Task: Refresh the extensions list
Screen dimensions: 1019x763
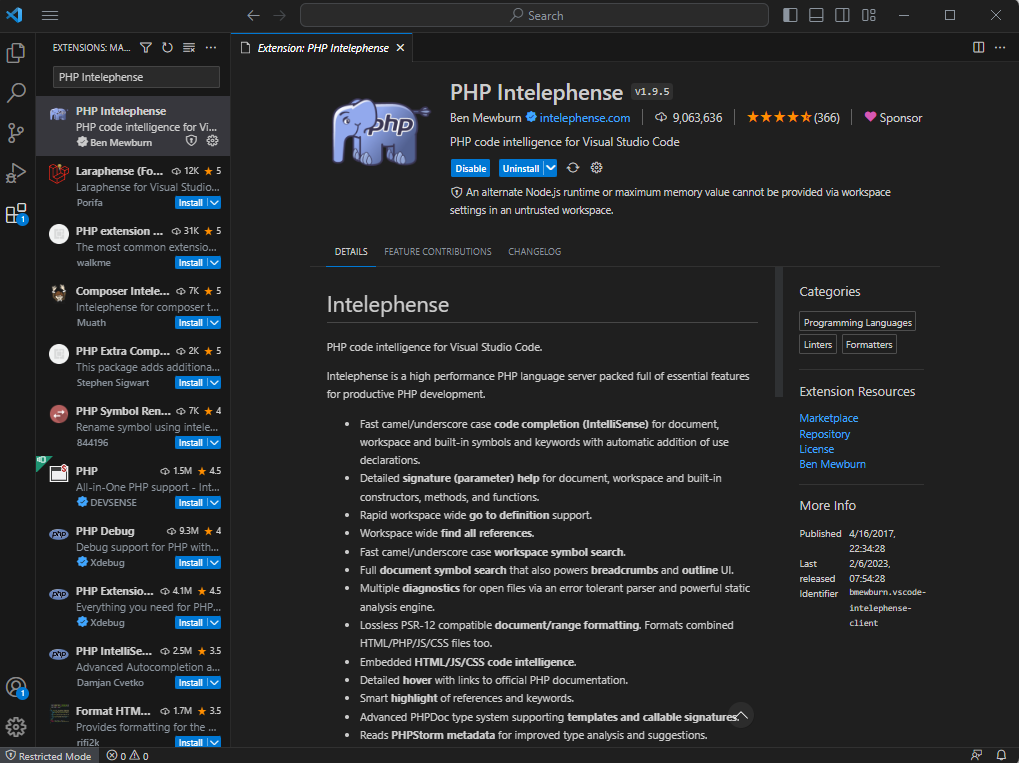Action: pos(167,47)
